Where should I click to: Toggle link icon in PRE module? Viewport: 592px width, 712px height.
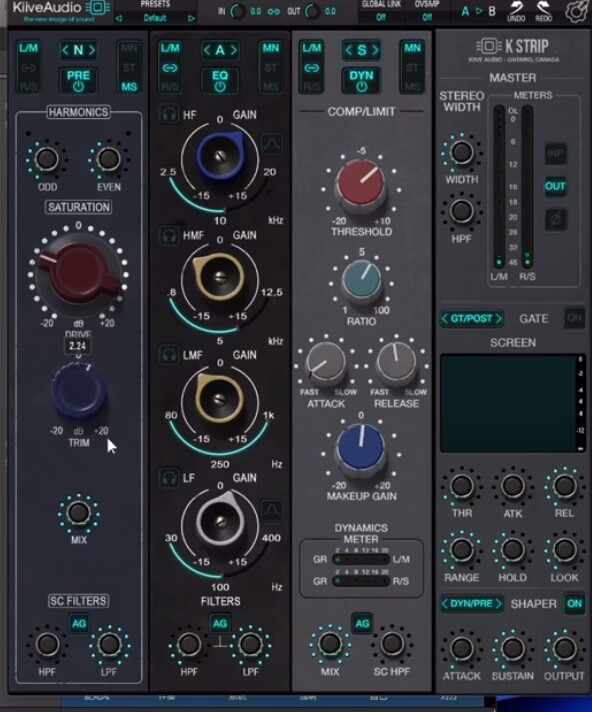(28, 68)
